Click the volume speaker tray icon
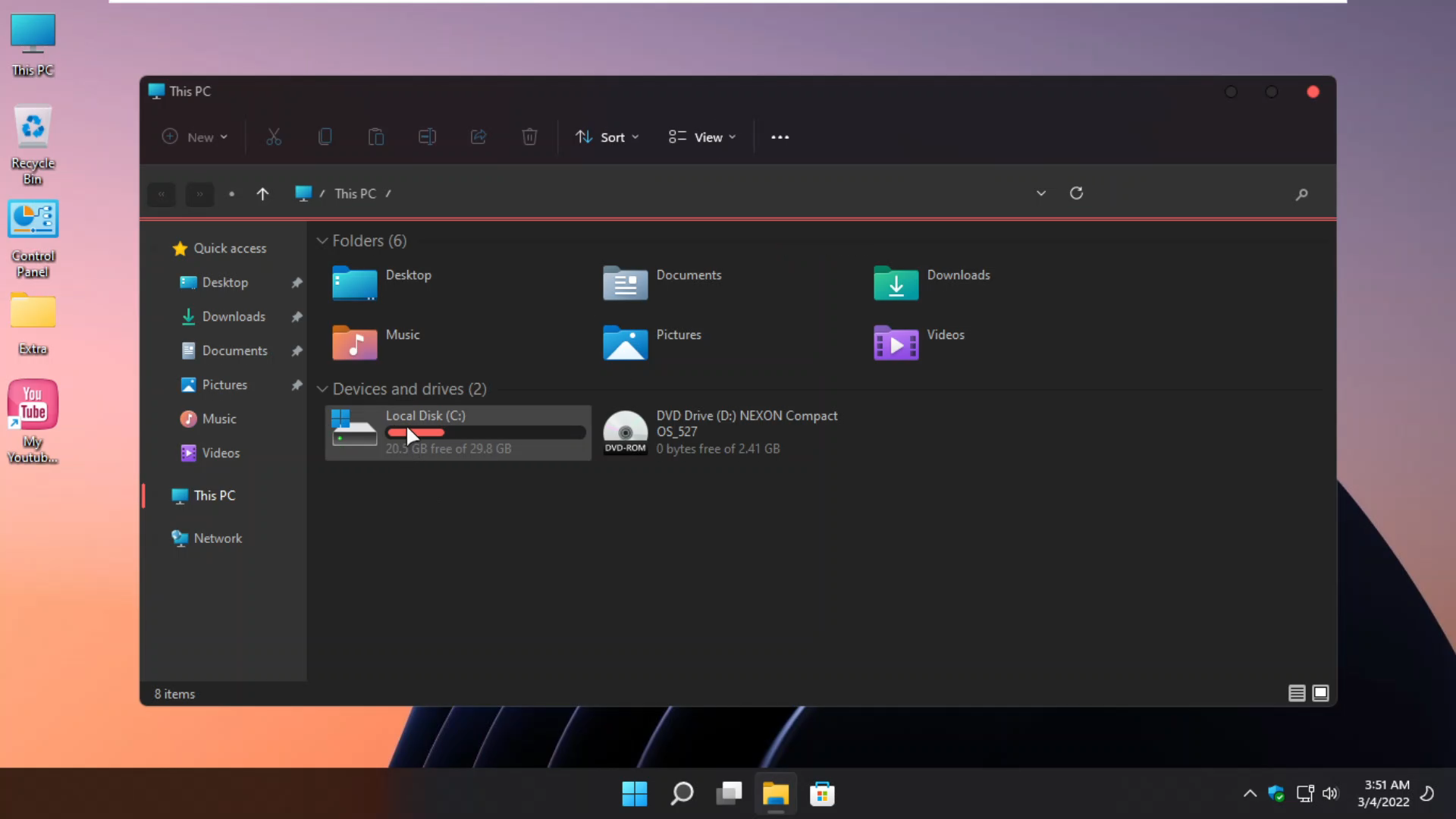 coord(1330,794)
